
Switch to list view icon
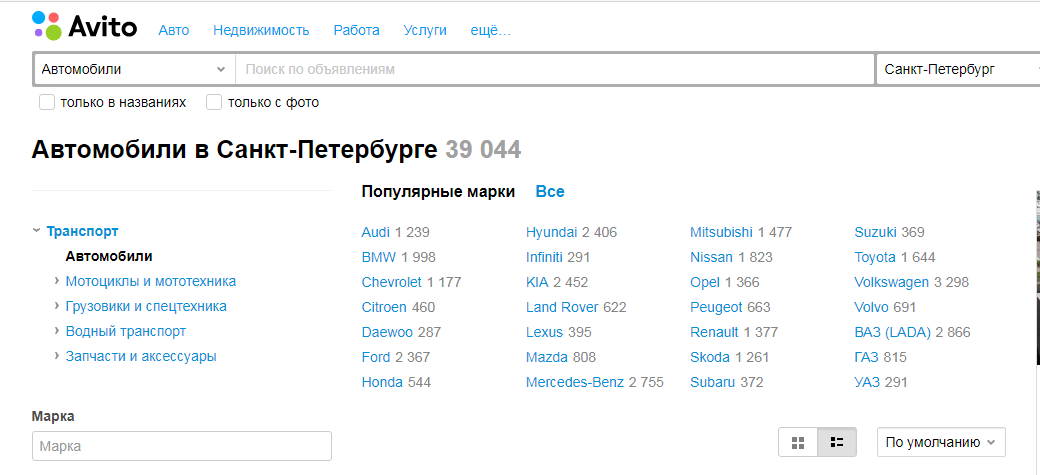pos(837,442)
